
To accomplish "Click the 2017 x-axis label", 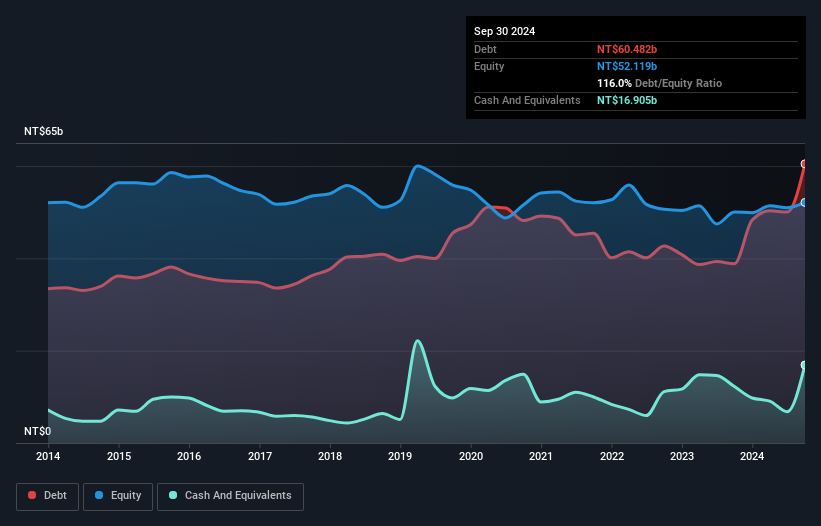I will pyautogui.click(x=260, y=456).
